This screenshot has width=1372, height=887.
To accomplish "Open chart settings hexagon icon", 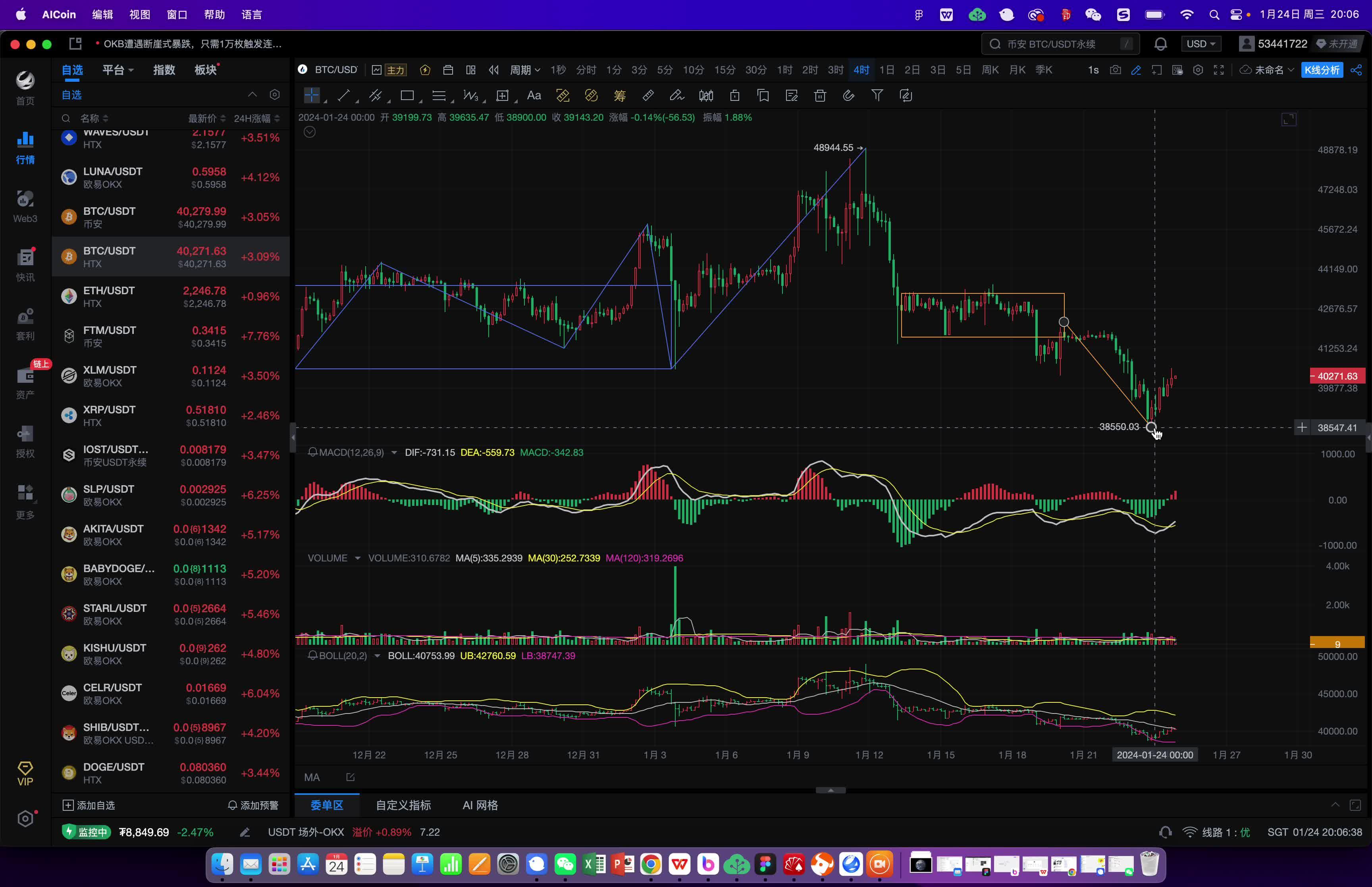I will [1198, 70].
